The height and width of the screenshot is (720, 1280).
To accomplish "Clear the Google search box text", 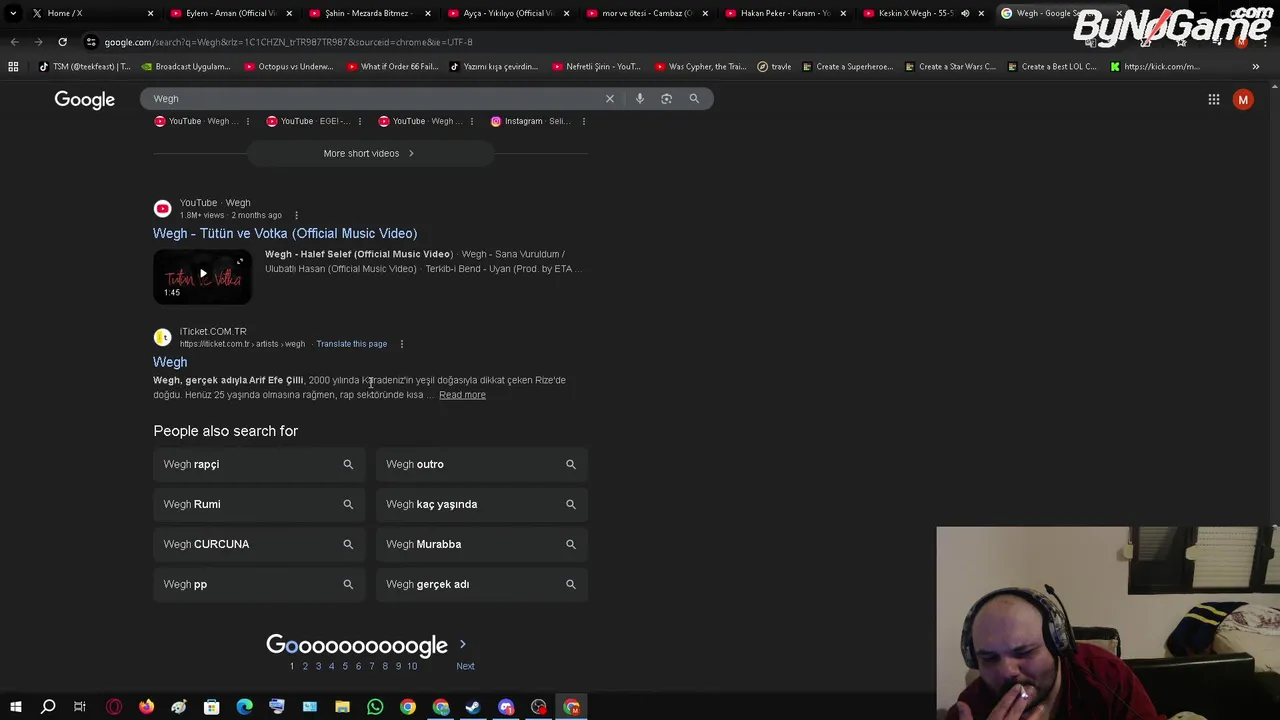I will (609, 99).
